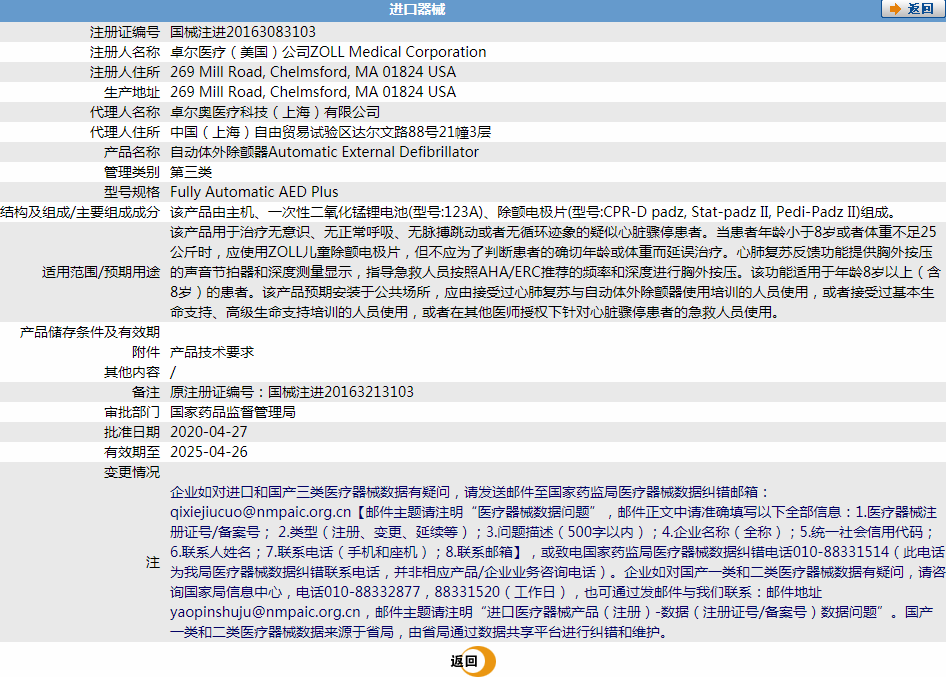Click the bottom 返回 button with orange circle
The height and width of the screenshot is (677, 946).
[472, 661]
